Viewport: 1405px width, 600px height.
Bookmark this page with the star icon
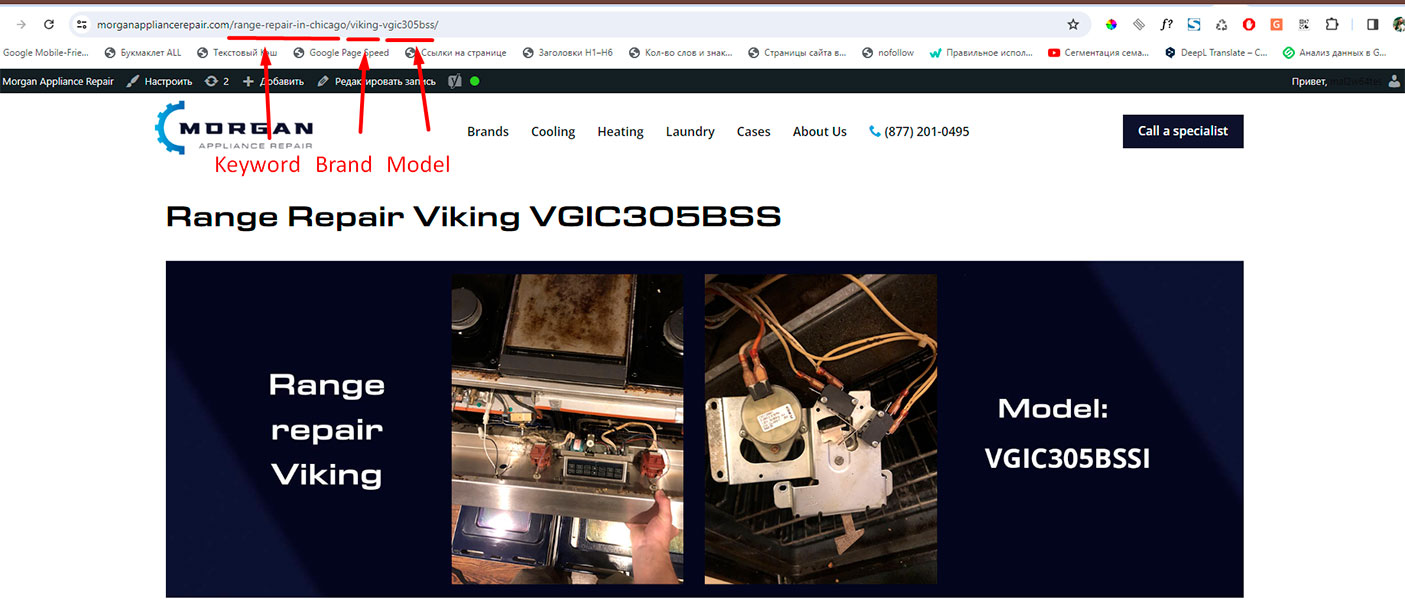[1073, 24]
